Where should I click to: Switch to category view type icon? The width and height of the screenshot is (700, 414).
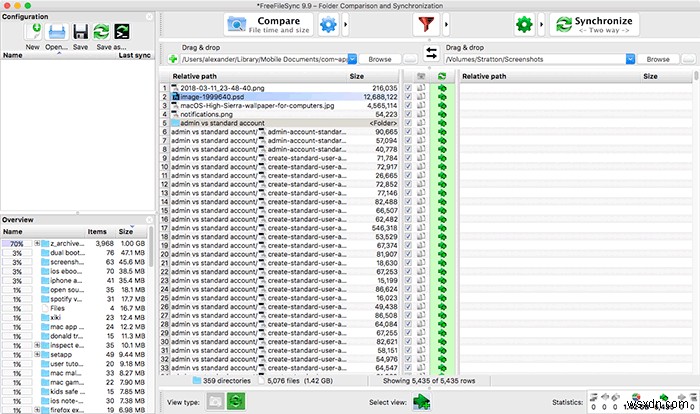(x=215, y=401)
